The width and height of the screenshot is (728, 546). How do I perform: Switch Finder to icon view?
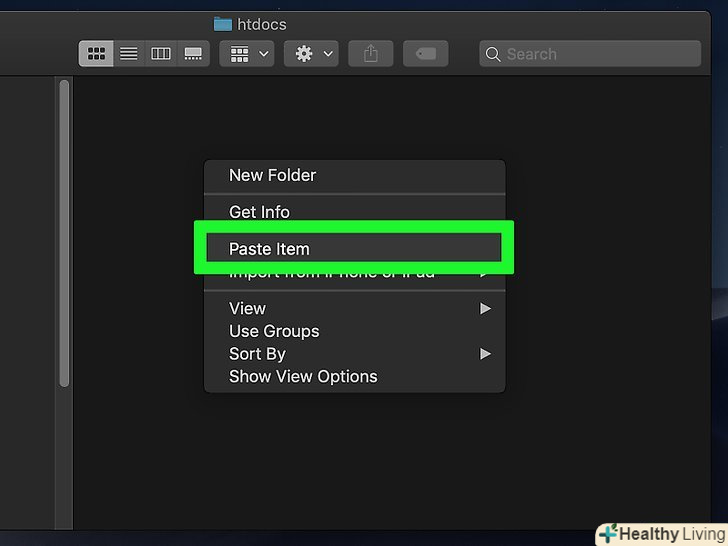click(x=96, y=54)
